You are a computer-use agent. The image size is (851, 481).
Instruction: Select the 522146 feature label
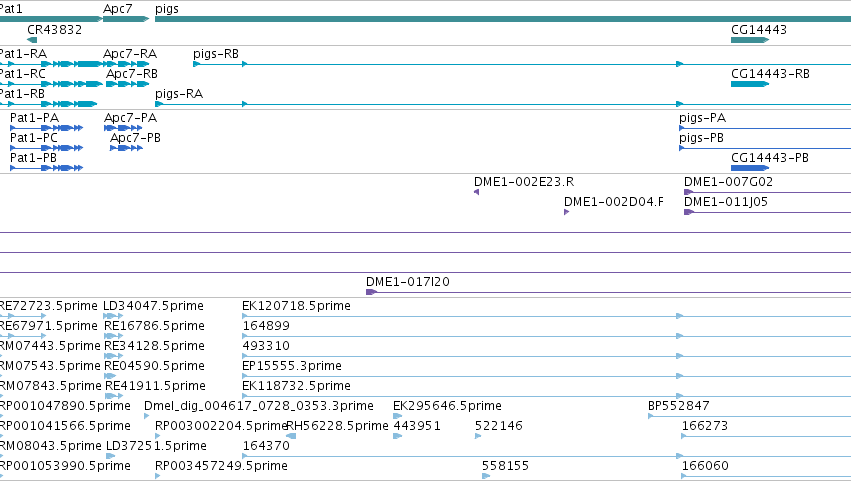[x=499, y=426]
